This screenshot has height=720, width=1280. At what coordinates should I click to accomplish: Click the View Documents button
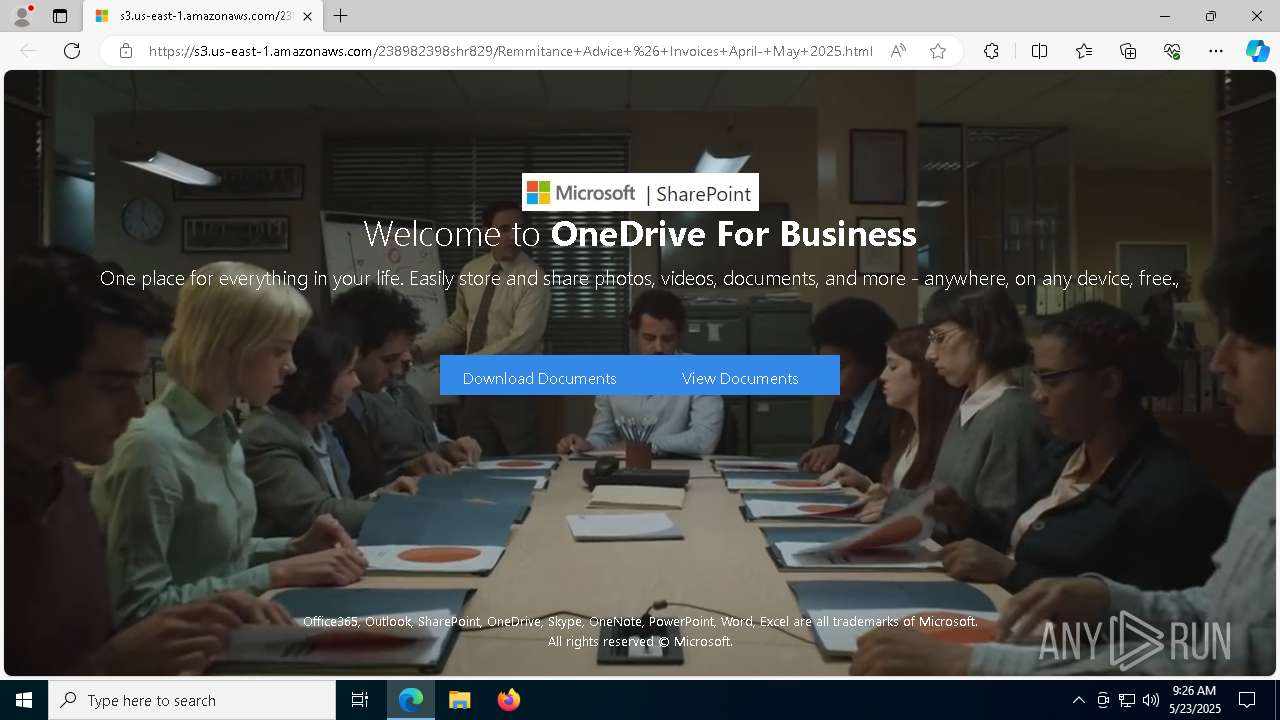click(x=740, y=378)
